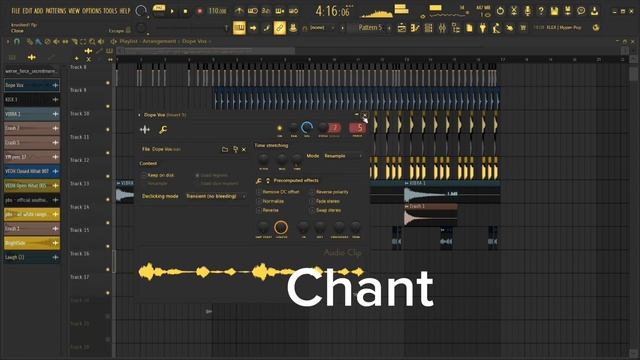Toggle the highlighted typing keyboard icon
The height and width of the screenshot is (360, 640).
239,28
